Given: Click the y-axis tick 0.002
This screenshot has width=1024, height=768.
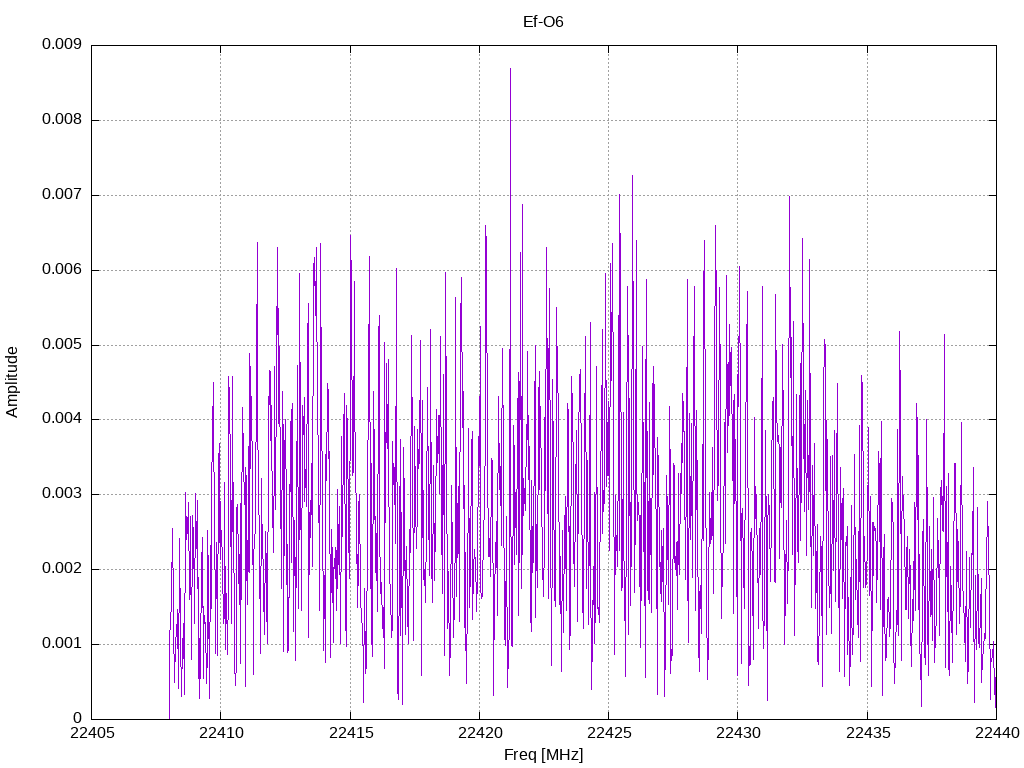Looking at the screenshot, I should [62, 569].
